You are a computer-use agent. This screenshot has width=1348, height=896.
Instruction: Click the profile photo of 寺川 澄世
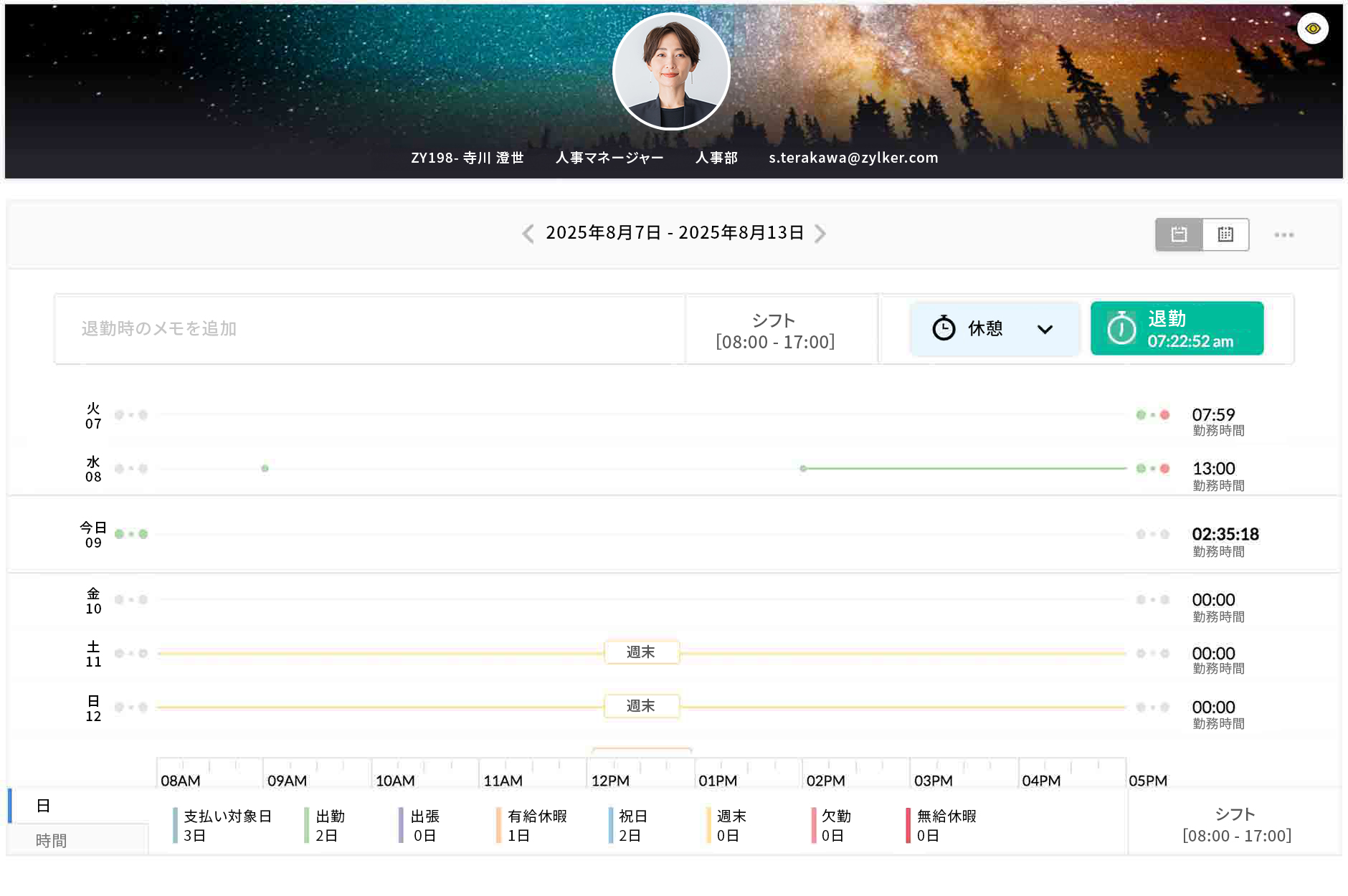pos(671,72)
